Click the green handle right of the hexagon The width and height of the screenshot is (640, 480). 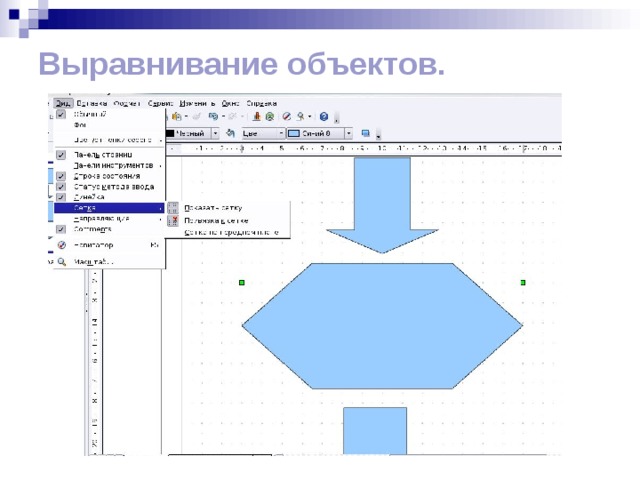(523, 282)
